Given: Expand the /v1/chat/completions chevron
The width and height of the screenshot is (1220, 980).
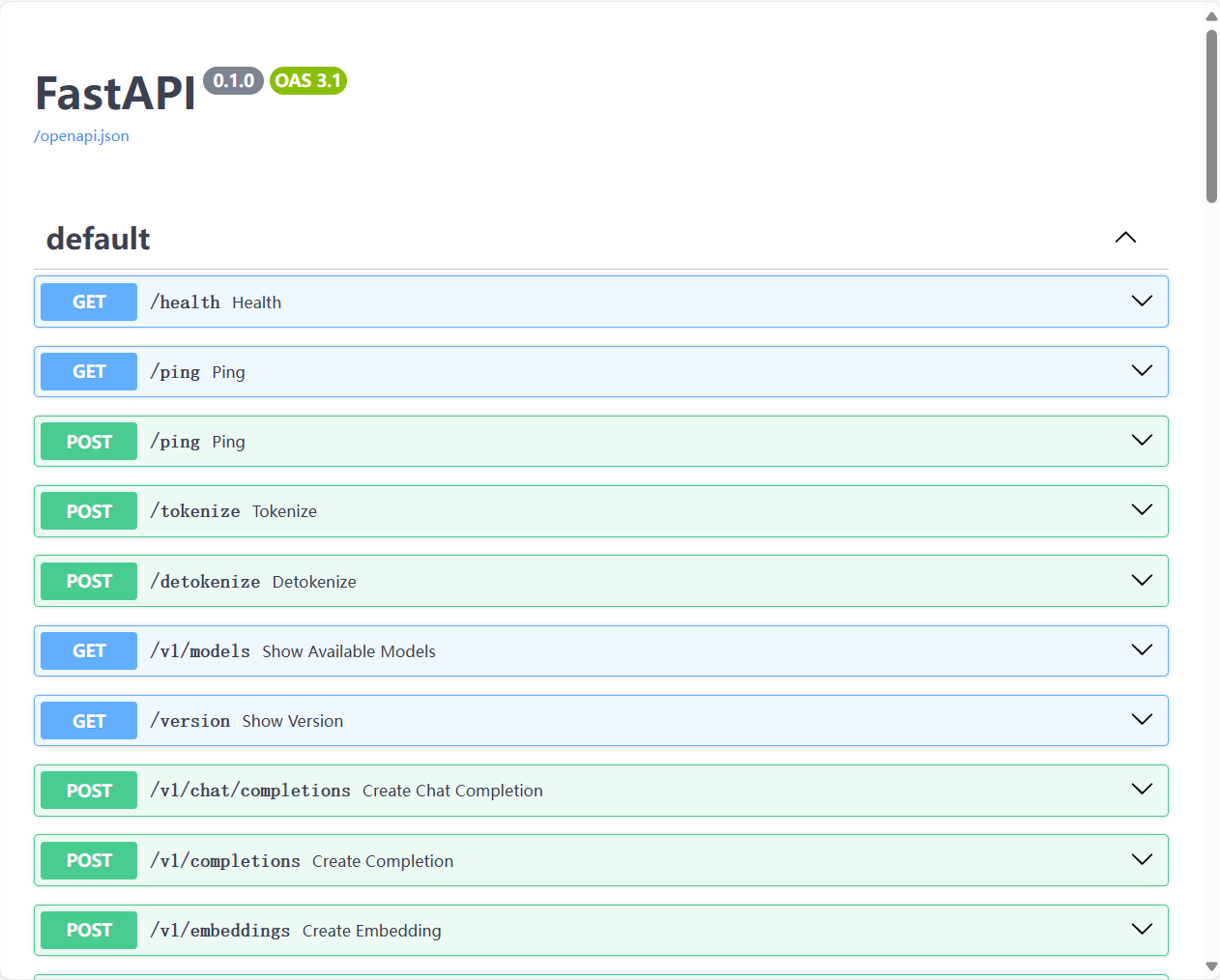Looking at the screenshot, I should point(1142,790).
